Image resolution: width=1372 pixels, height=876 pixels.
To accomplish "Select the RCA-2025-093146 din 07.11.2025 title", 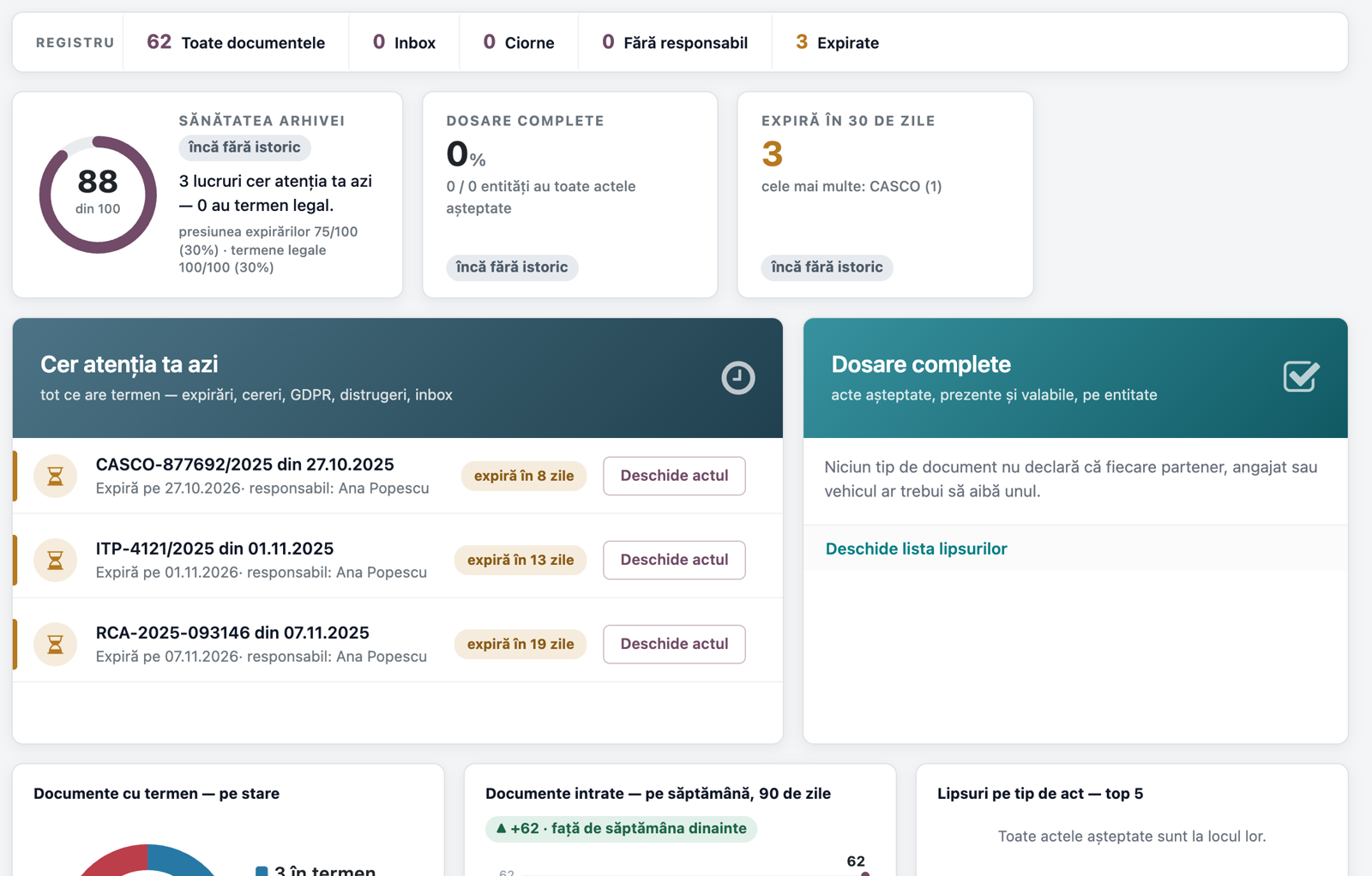I will click(x=232, y=633).
